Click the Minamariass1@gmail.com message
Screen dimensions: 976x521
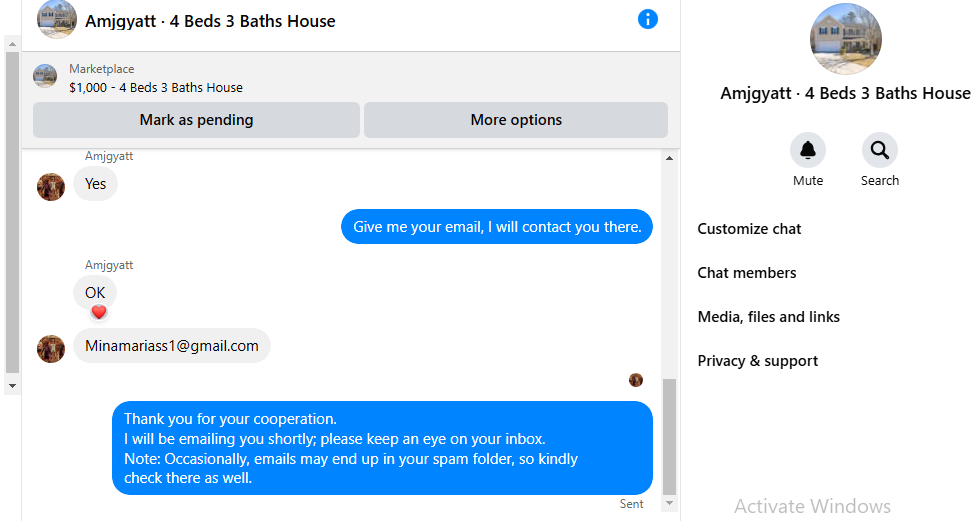(172, 346)
